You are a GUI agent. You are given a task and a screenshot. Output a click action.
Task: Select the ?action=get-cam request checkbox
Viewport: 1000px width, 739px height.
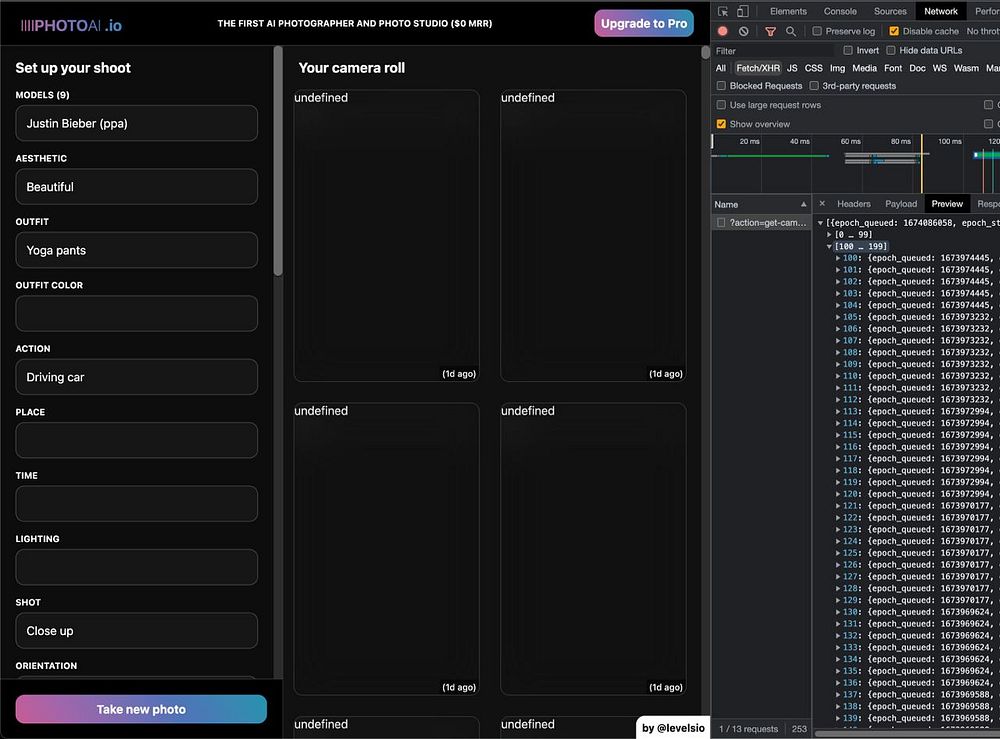coord(721,223)
